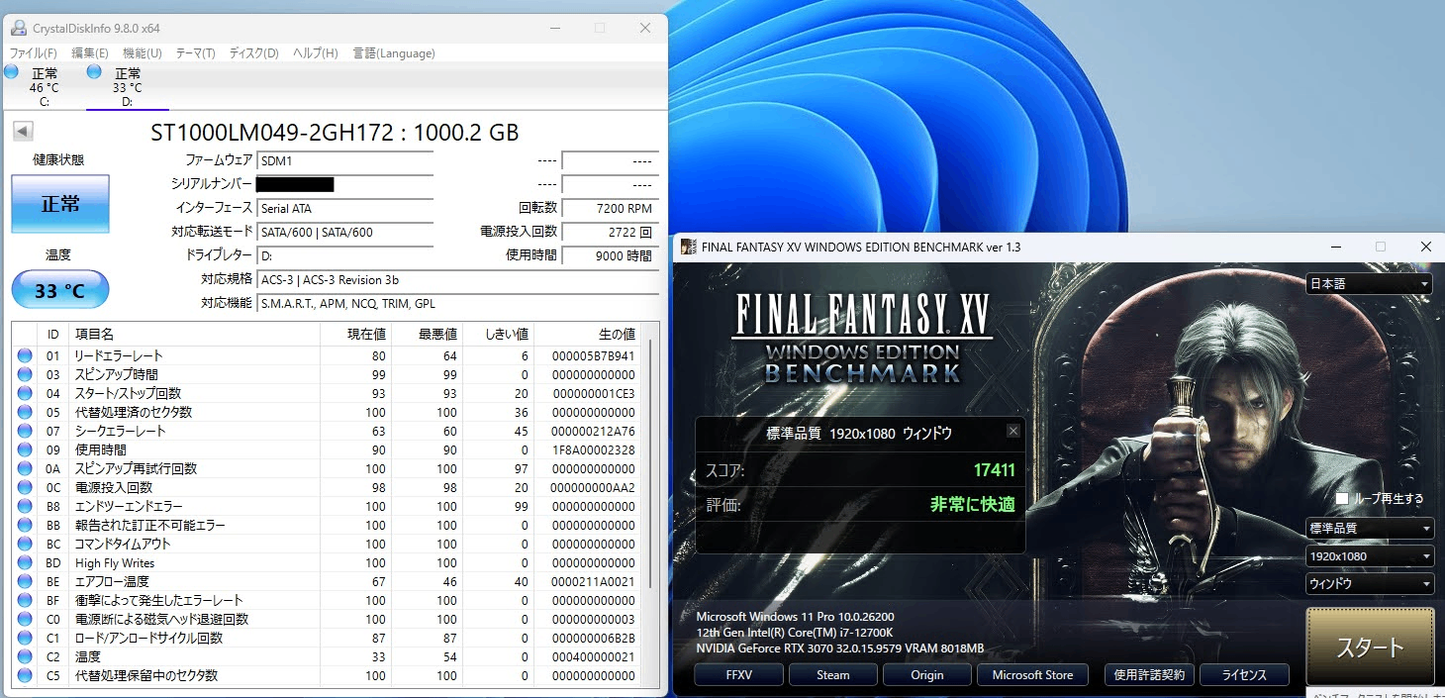Click the 33 °C temperature button
1445x698 pixels.
click(x=60, y=290)
